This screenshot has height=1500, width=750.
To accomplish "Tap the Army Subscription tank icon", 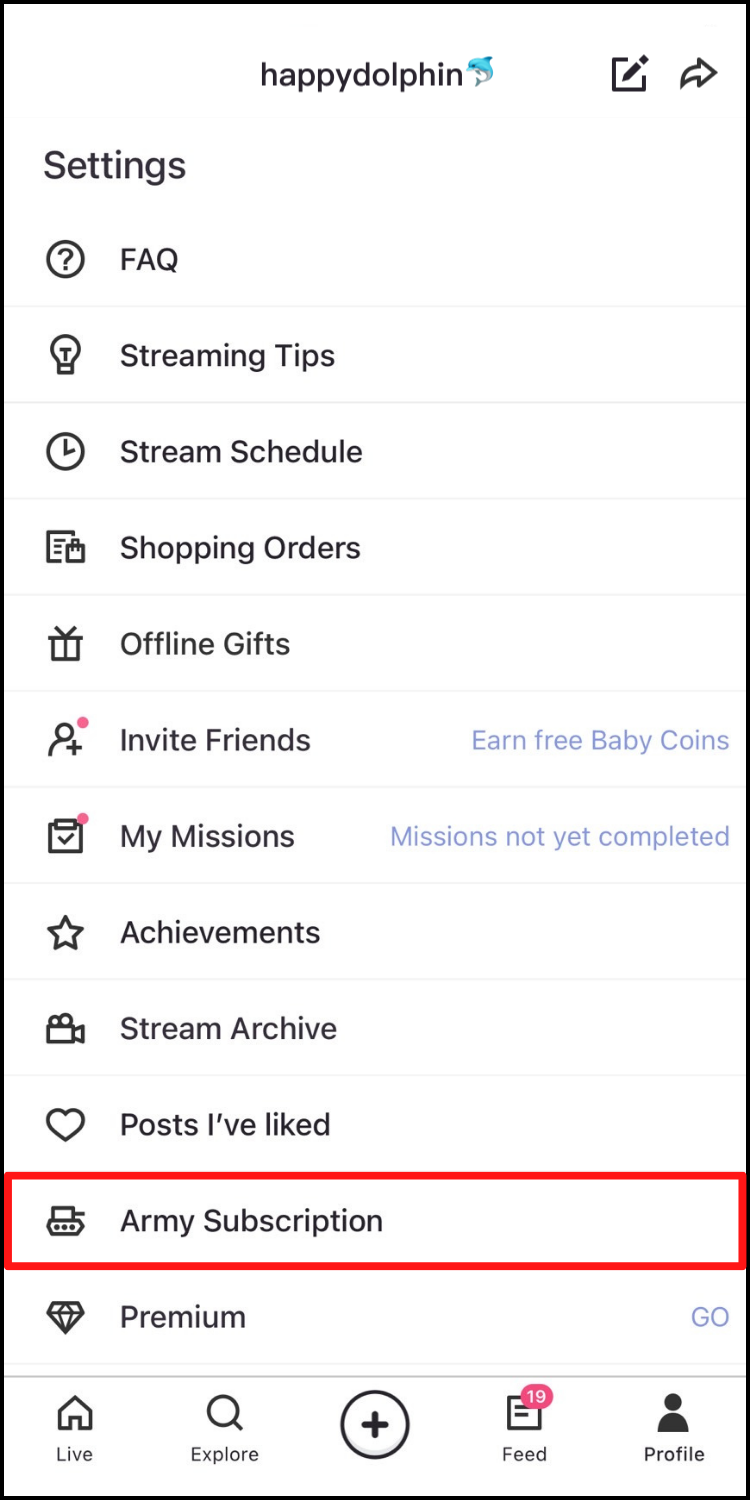I will click(x=66, y=1221).
